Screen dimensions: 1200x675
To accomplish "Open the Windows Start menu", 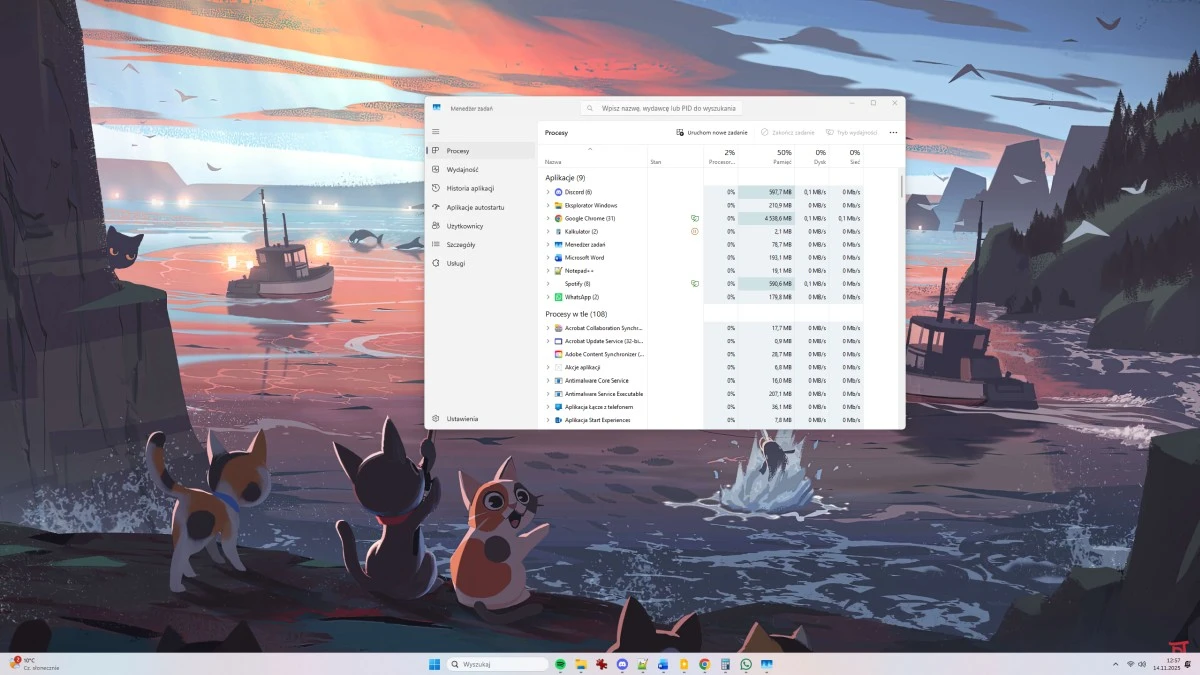I will pos(434,663).
